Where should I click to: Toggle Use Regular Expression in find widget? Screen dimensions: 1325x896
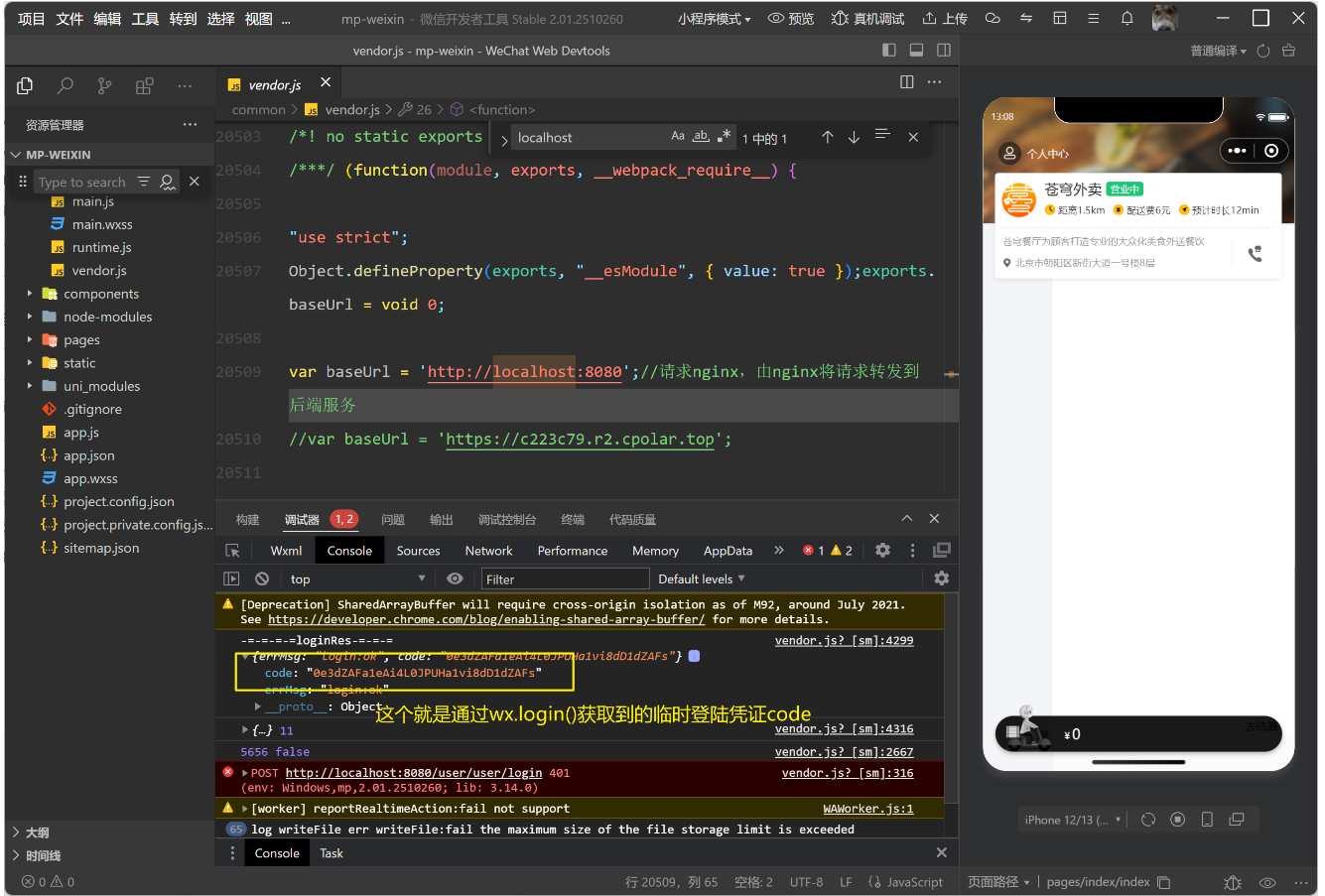pos(725,136)
